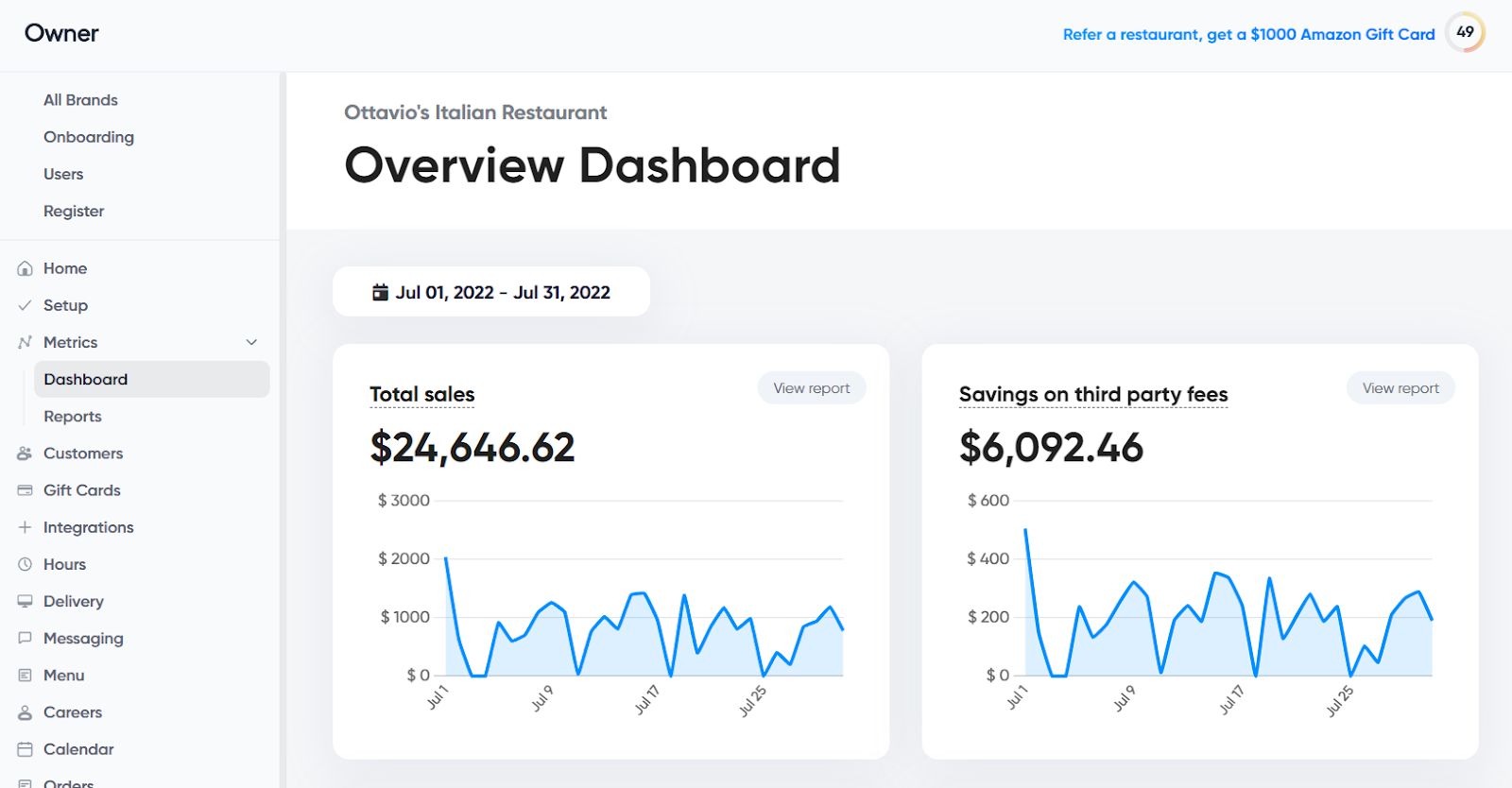
Task: View report for Total sales
Action: tap(812, 387)
